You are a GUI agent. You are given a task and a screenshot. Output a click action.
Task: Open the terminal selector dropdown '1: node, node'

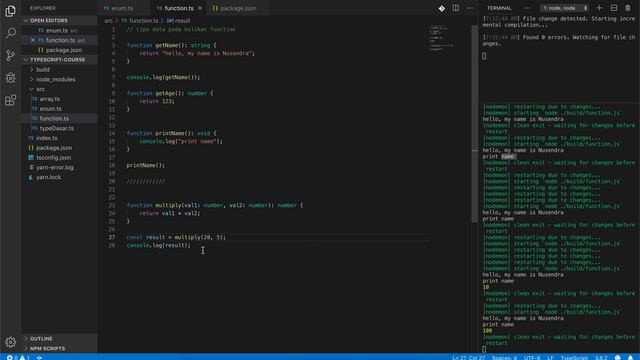click(x=564, y=8)
